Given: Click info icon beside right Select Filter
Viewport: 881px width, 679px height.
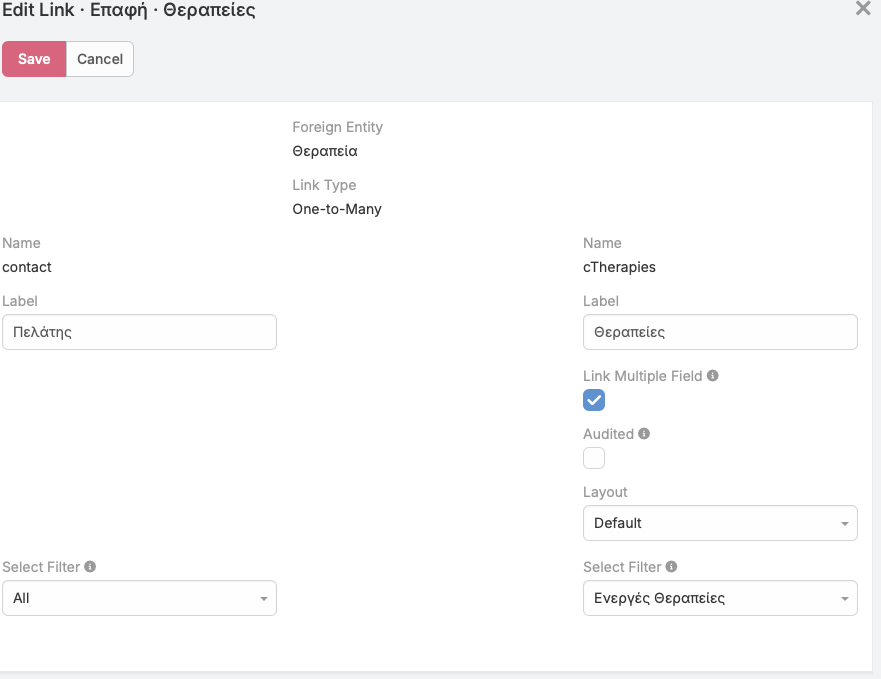Looking at the screenshot, I should point(671,567).
